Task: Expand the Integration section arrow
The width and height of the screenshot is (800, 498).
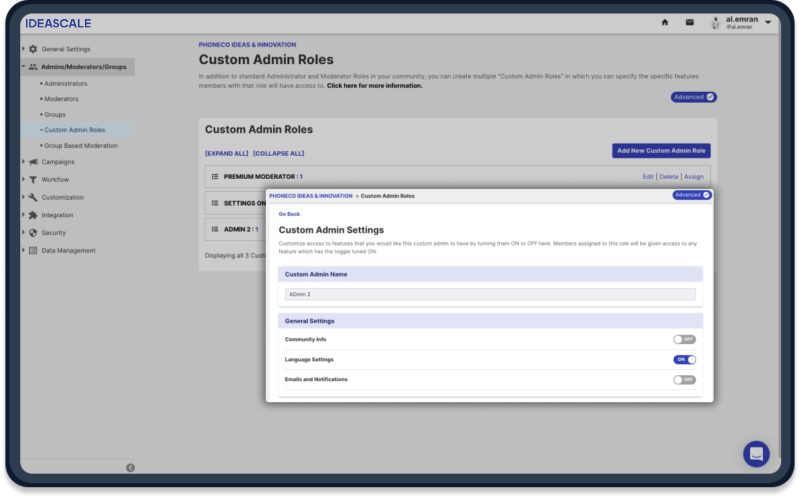Action: 23,215
